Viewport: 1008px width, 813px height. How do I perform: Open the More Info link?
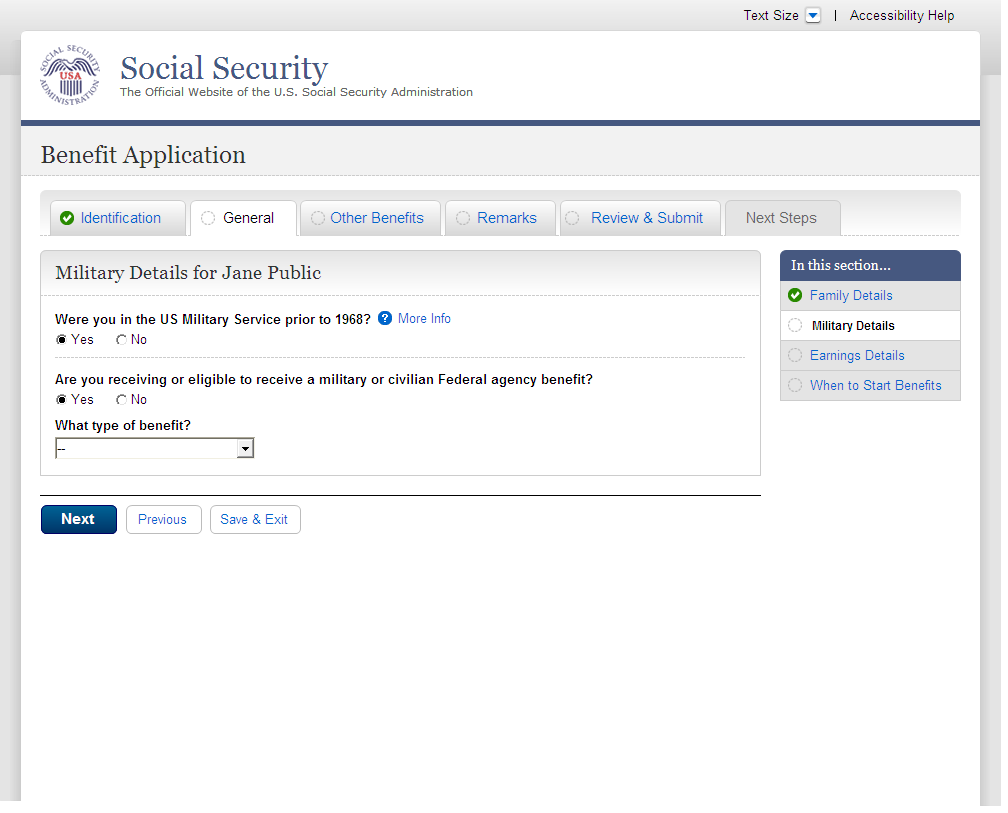[424, 319]
